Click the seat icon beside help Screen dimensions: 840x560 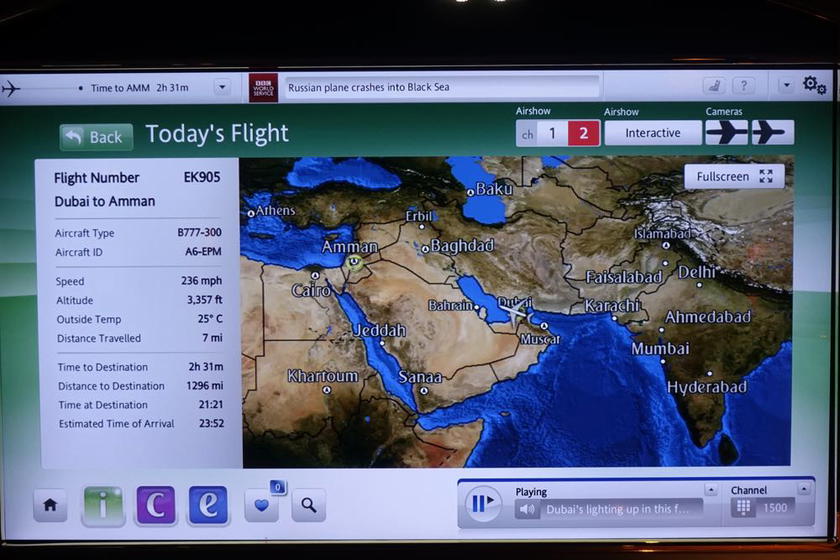pos(714,86)
